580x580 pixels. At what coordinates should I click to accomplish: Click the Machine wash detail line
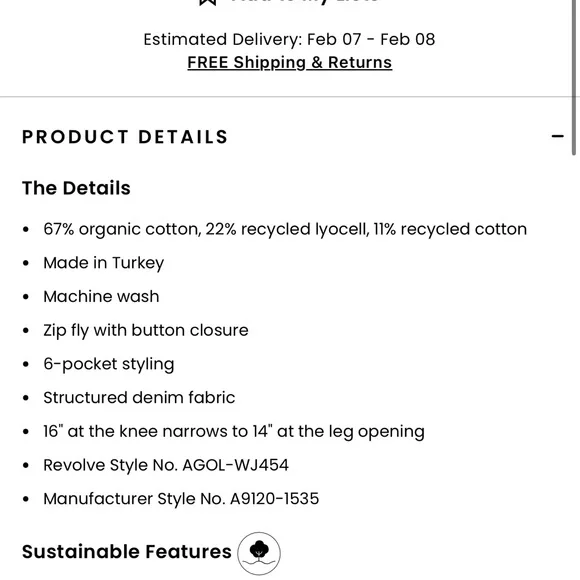pyautogui.click(x=101, y=297)
